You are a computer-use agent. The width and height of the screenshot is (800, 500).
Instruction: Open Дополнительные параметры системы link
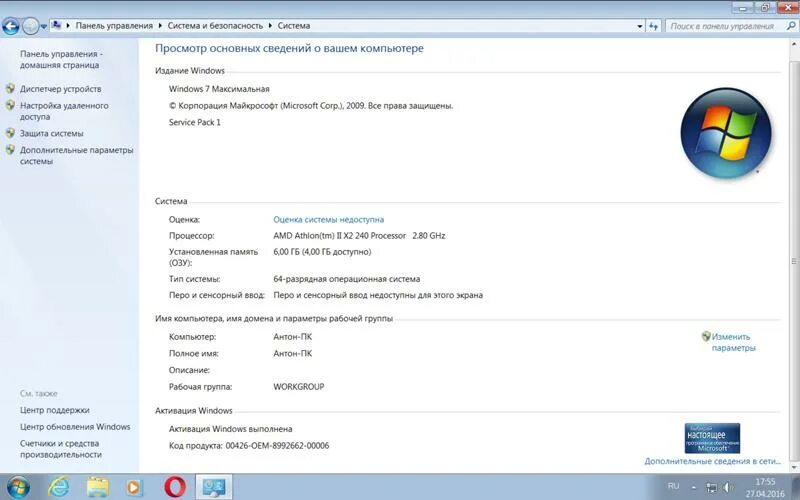pyautogui.click(x=77, y=156)
